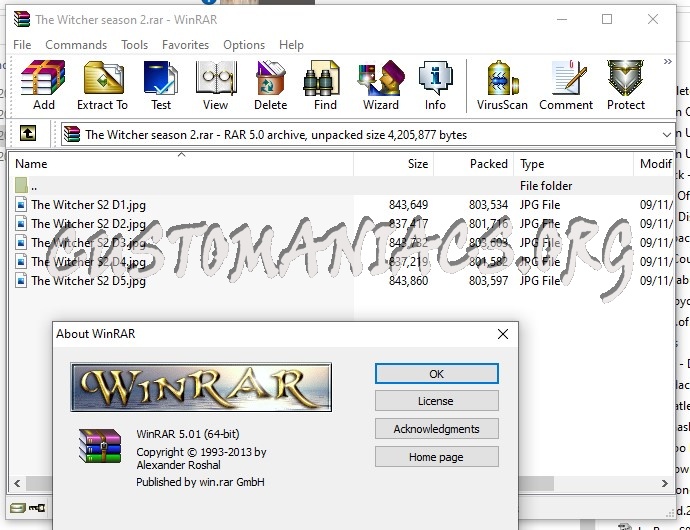Image resolution: width=690 pixels, height=530 pixels.
Task: Click the horizontal scrollbar left arrow
Action: point(17,483)
